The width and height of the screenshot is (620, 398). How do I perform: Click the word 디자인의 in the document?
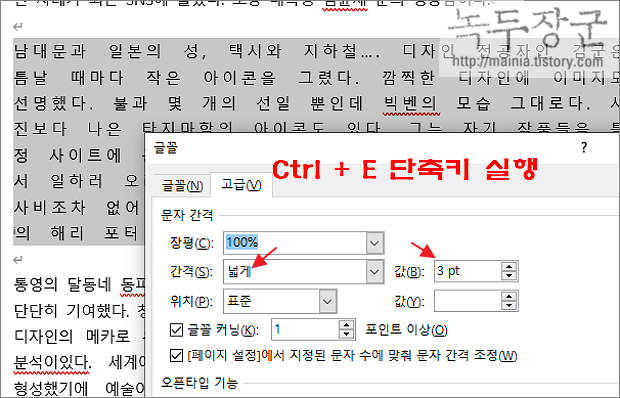[x=43, y=336]
